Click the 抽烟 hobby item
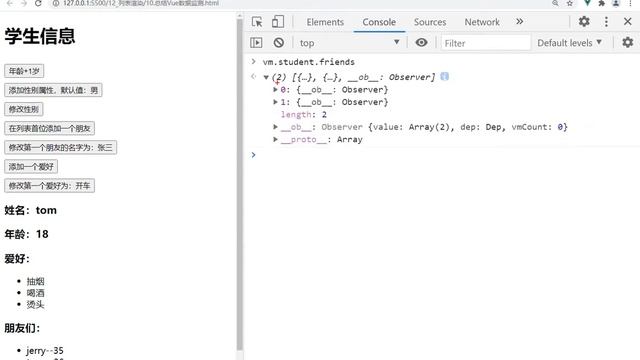640x360 pixels. click(36, 281)
